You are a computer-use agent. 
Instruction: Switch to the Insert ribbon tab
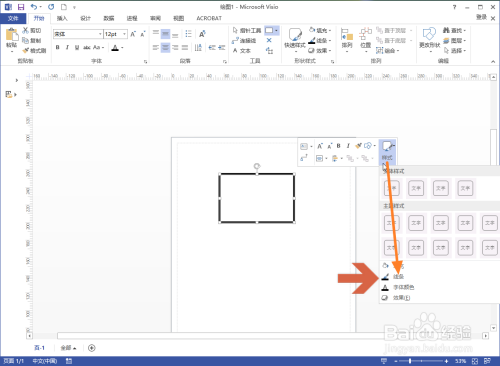click(62, 18)
